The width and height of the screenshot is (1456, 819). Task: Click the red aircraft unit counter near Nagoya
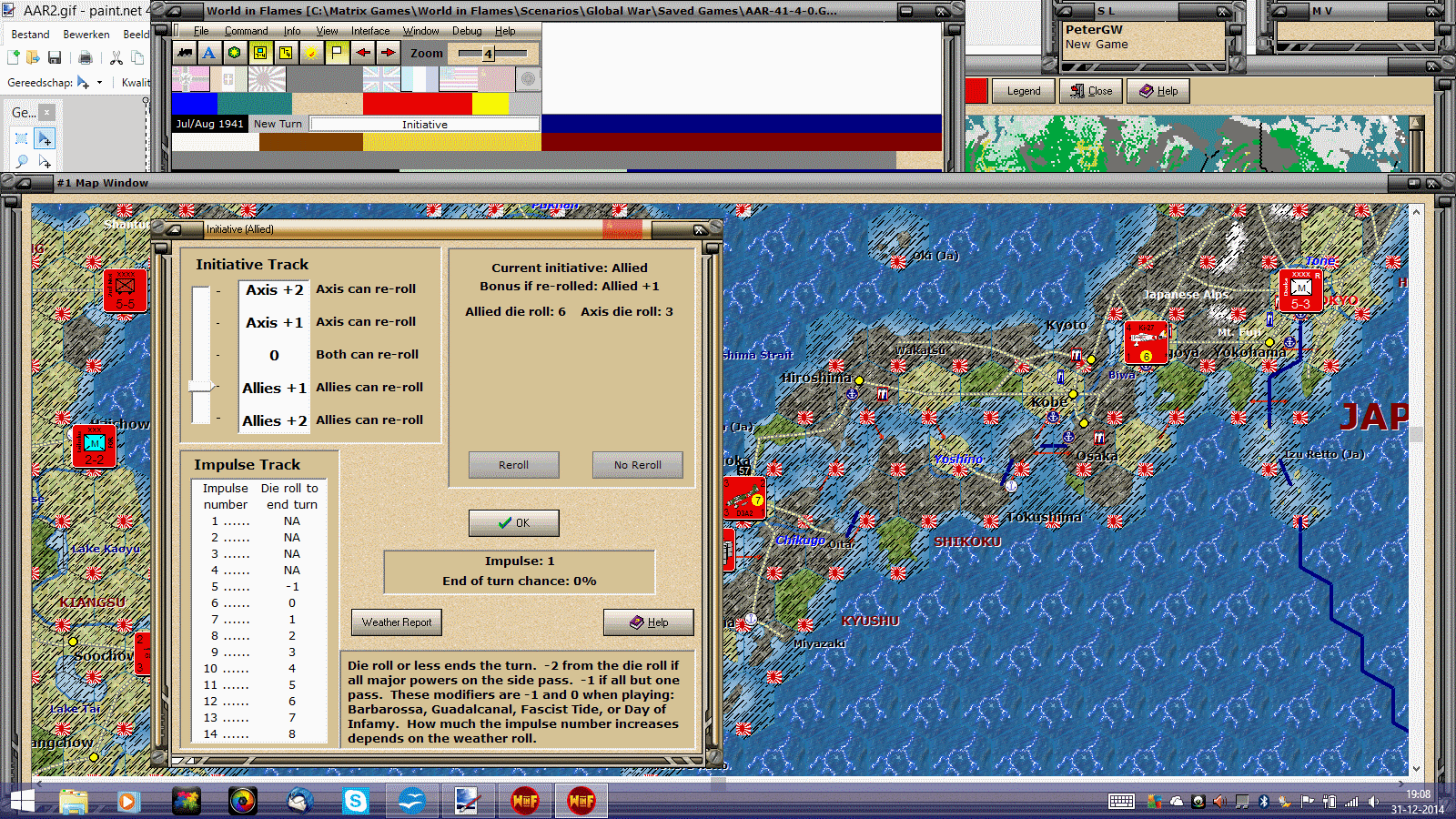pos(1146,342)
